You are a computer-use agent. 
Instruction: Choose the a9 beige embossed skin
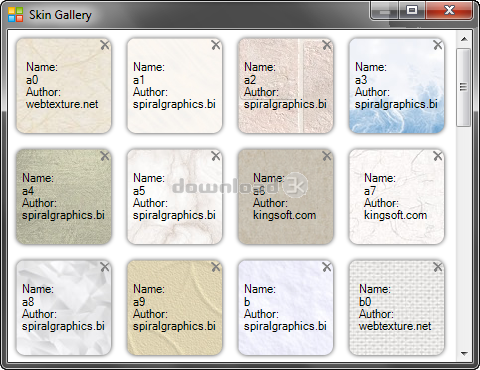click(175, 308)
